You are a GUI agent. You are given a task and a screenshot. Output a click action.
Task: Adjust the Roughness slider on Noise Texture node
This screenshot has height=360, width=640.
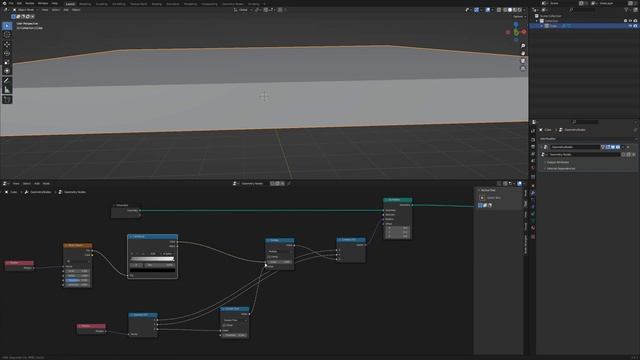pyautogui.click(x=77, y=280)
